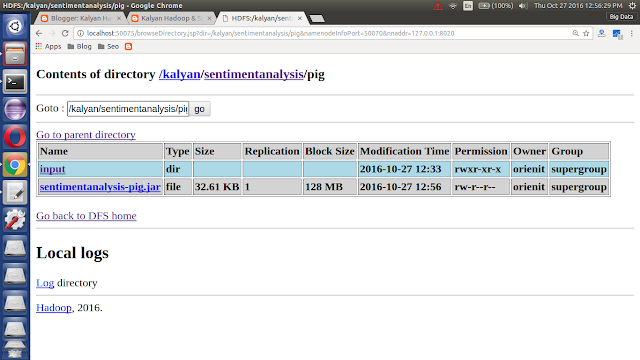Open the zoom indicator in address bar
Screen dimensions: 640x360
pyautogui.click(x=576, y=33)
